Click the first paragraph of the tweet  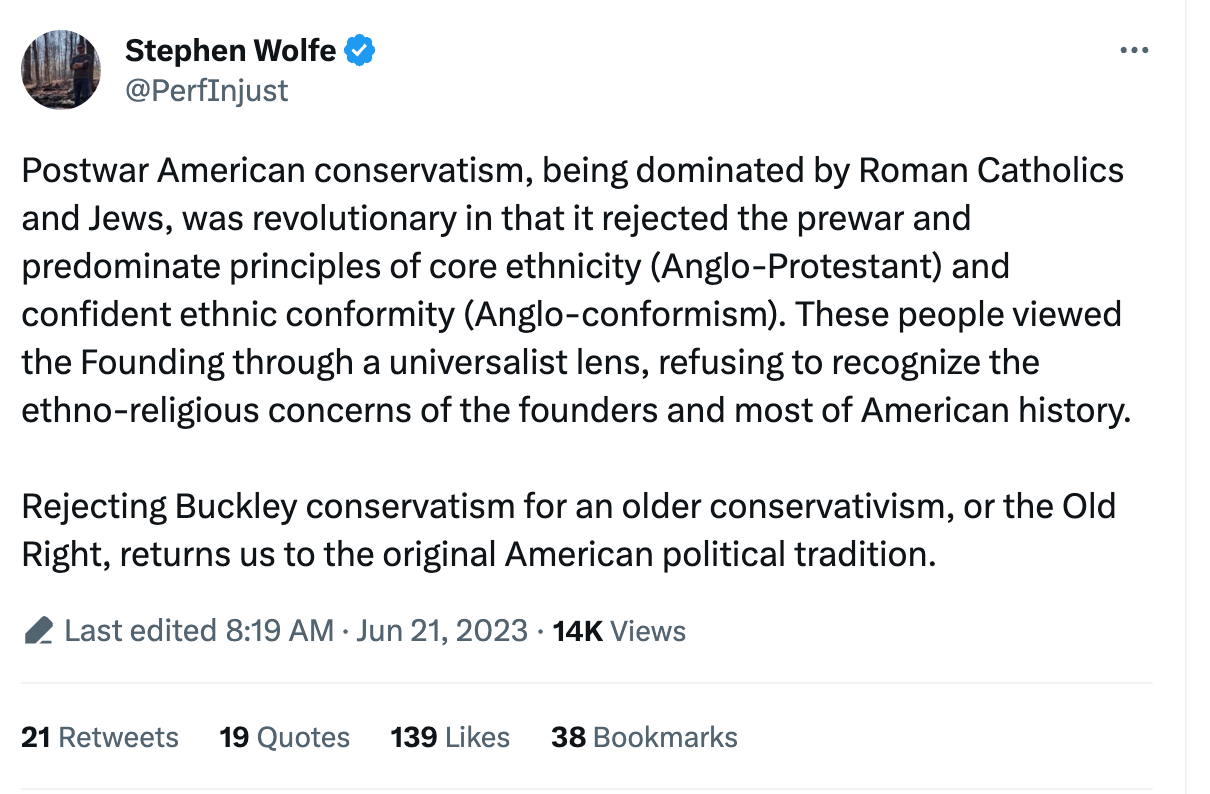pos(576,290)
